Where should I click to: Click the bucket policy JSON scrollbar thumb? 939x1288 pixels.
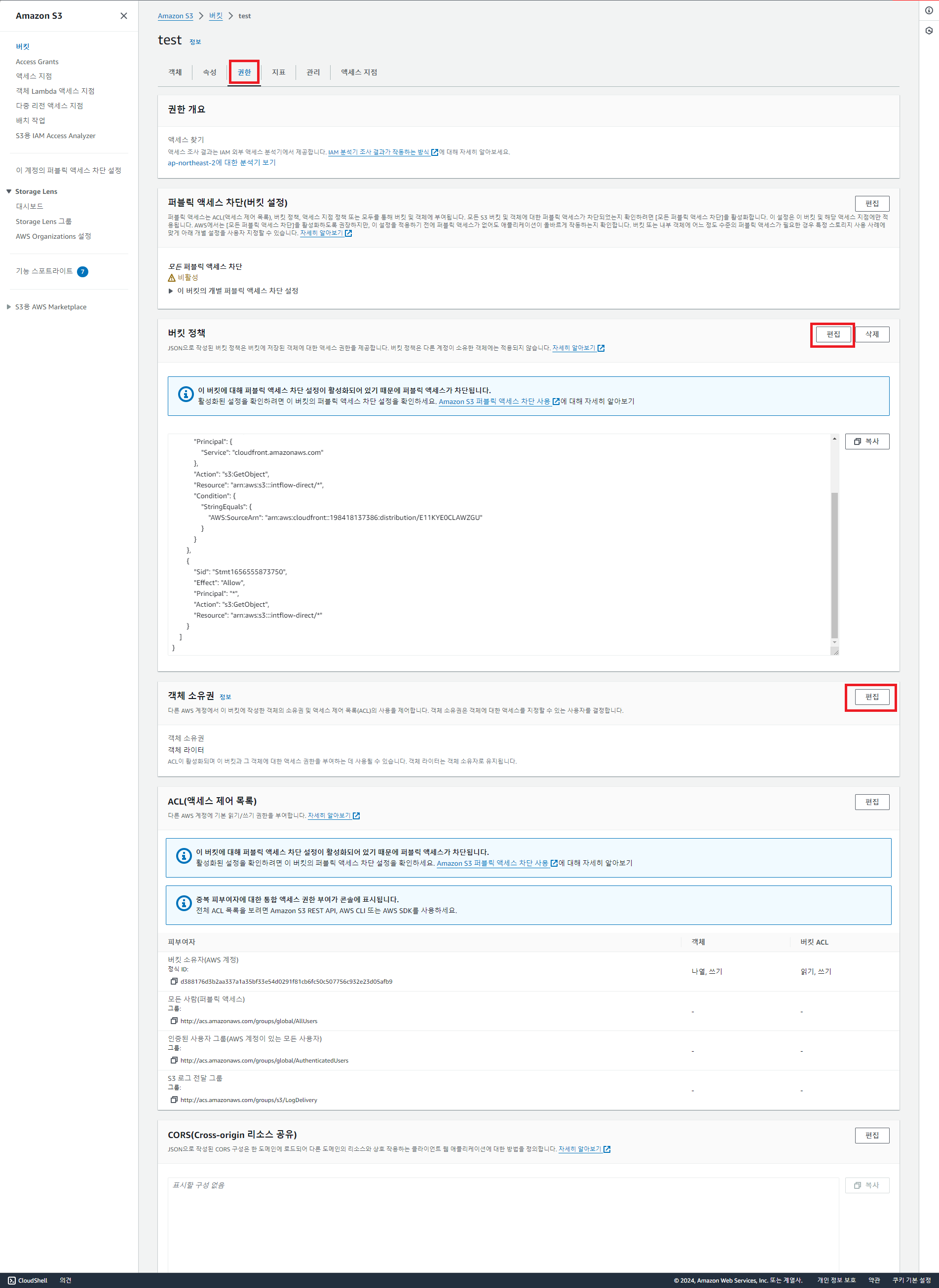834,565
